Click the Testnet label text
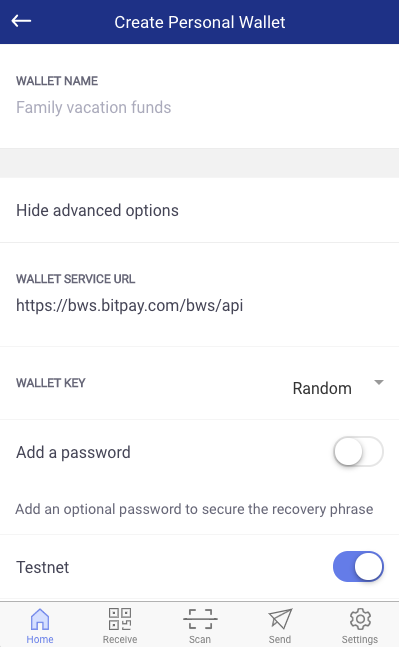 pos(42,567)
